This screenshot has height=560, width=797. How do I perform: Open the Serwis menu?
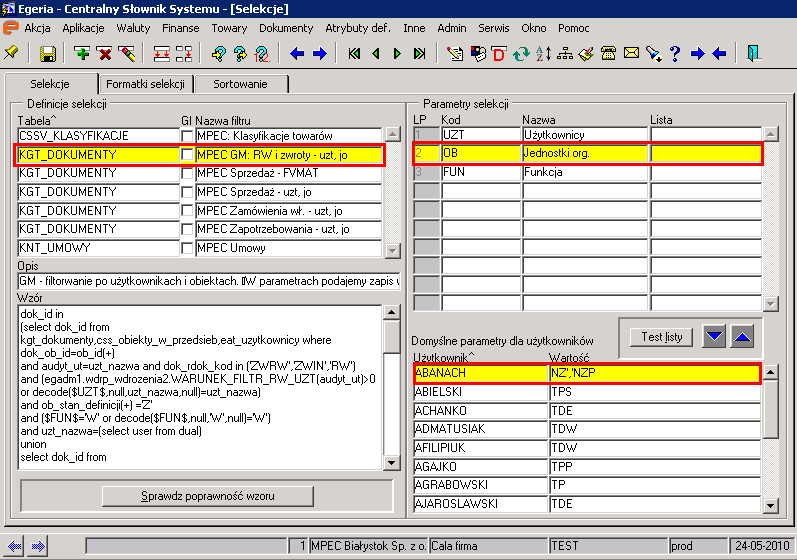[494, 28]
